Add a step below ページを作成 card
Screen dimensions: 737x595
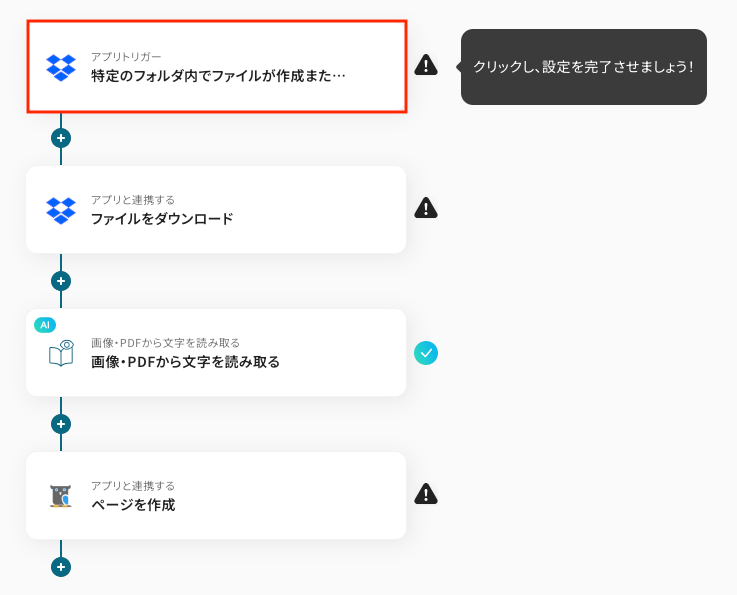click(x=61, y=567)
